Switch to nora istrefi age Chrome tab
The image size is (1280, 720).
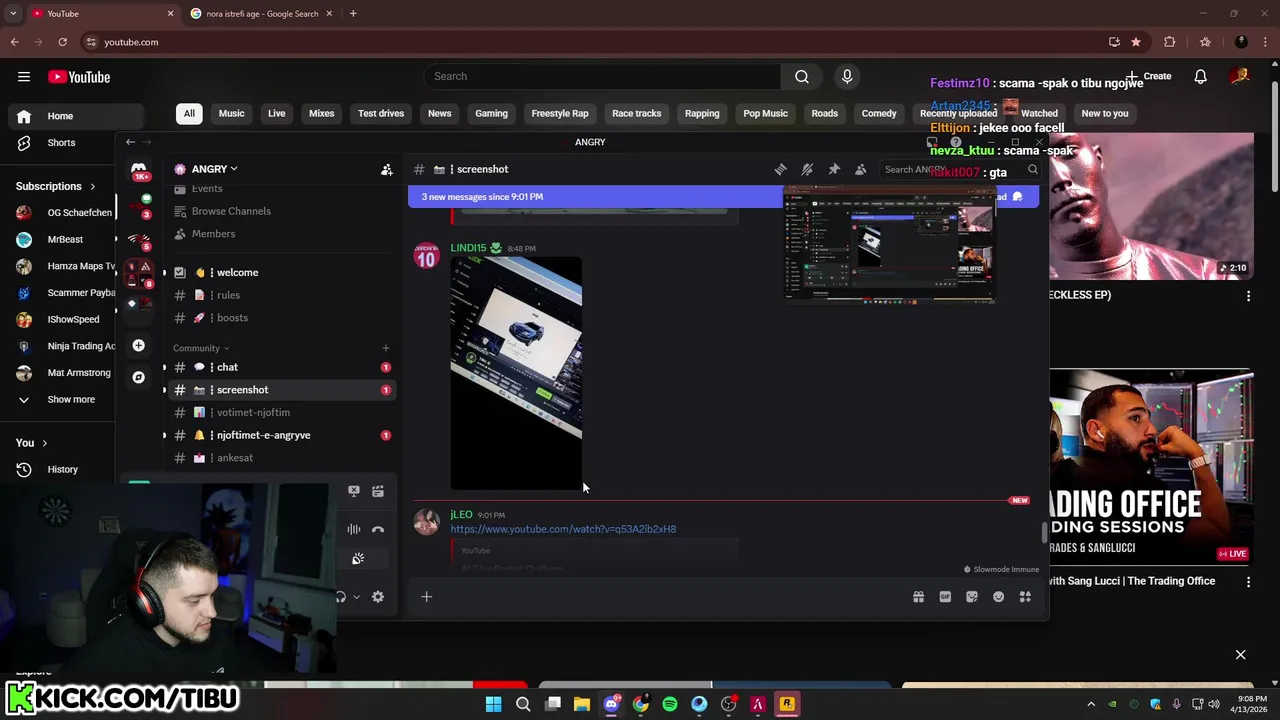click(262, 13)
